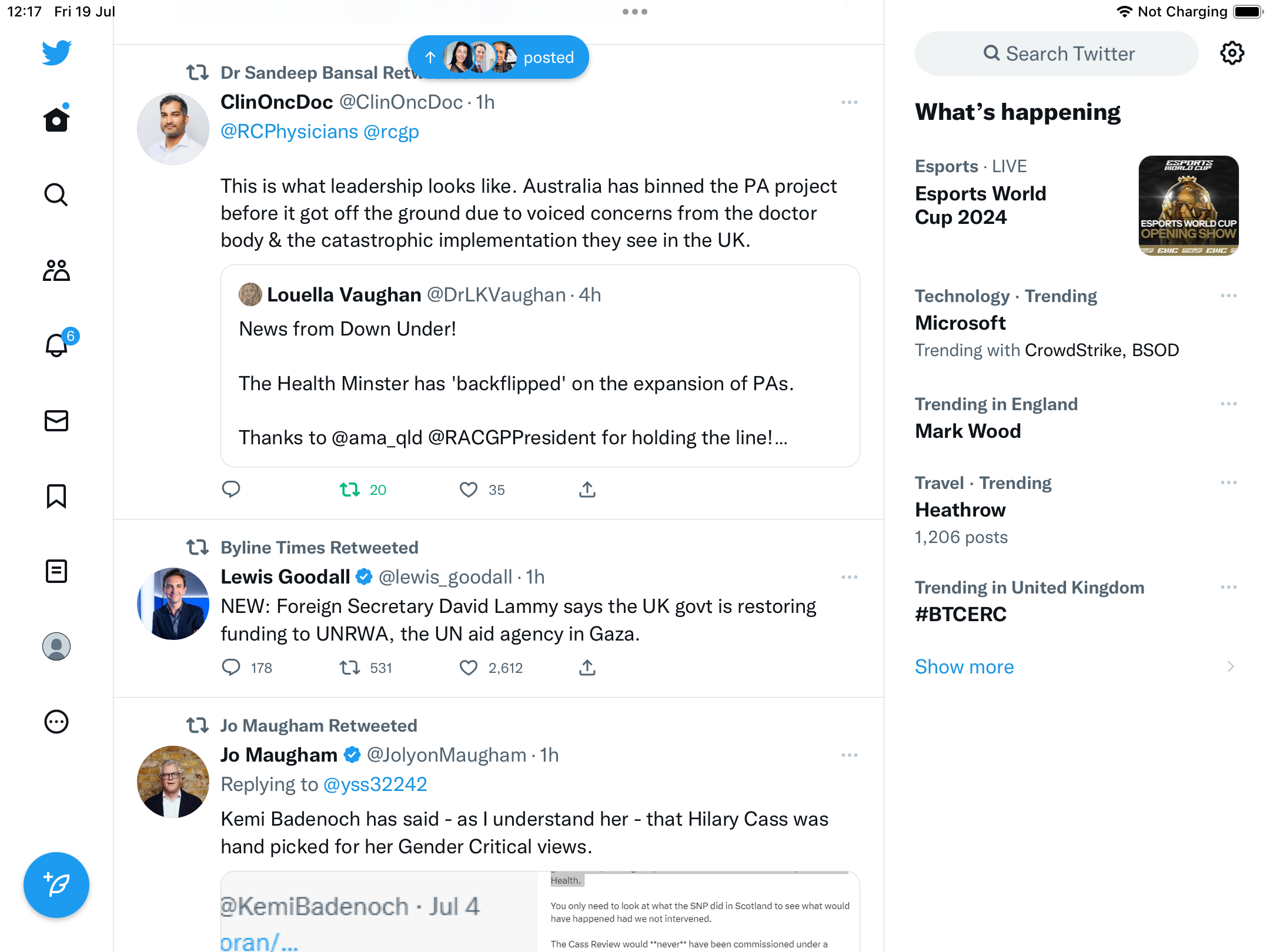Open more options for Microsoft trend
1270x952 pixels.
1228,296
